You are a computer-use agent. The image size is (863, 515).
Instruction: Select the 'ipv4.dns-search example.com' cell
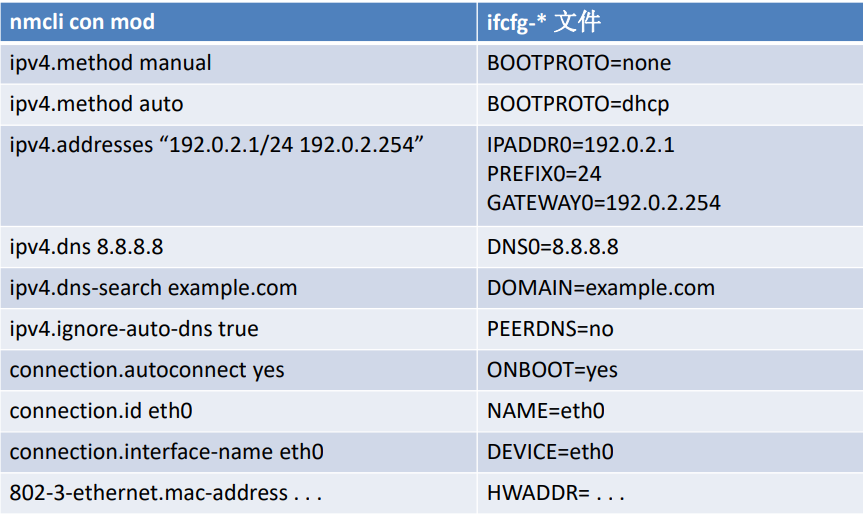point(238,288)
